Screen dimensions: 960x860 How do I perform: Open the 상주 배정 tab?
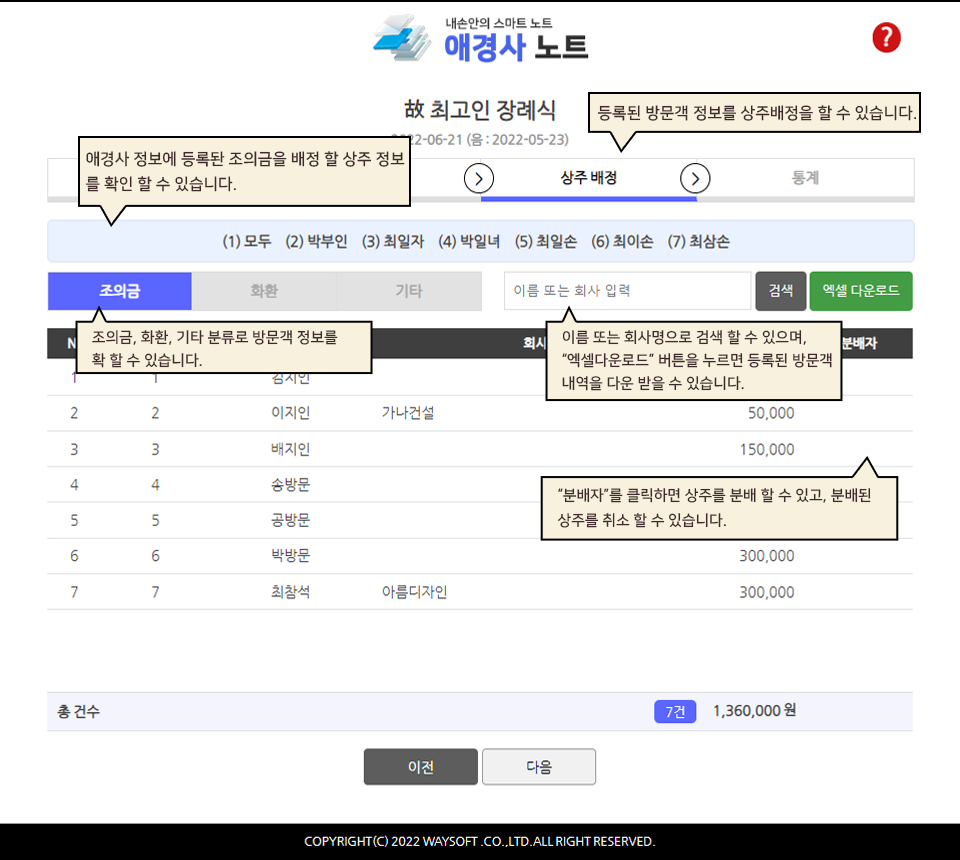click(588, 179)
